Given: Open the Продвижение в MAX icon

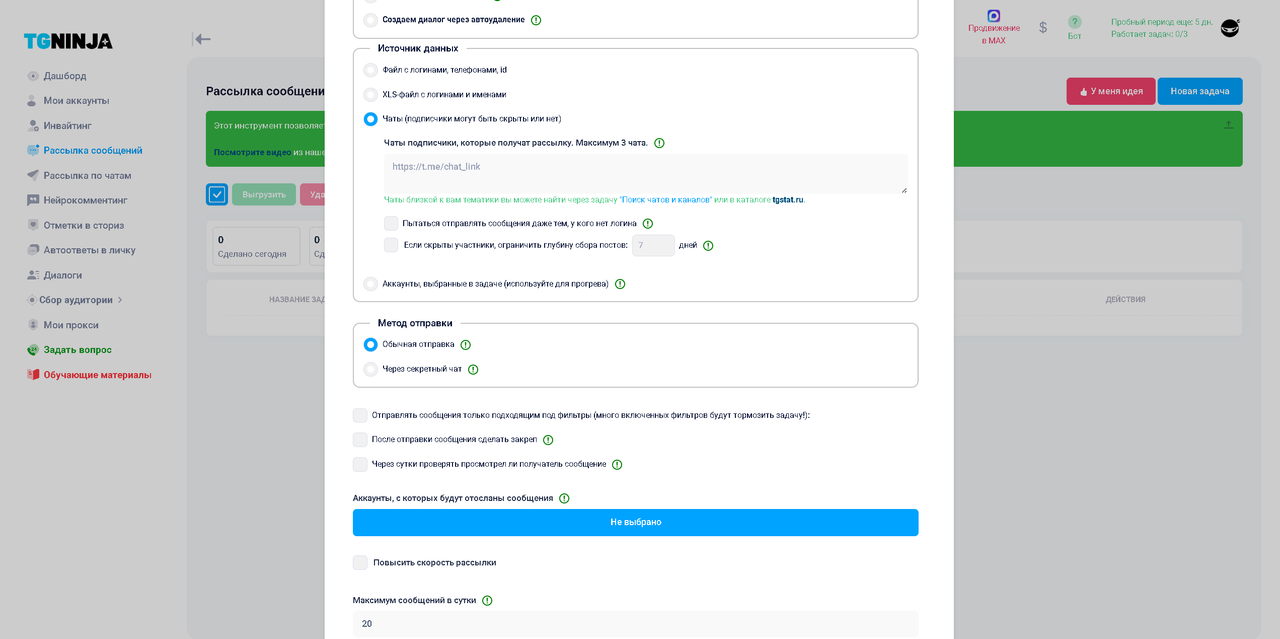Looking at the screenshot, I should coord(993,16).
